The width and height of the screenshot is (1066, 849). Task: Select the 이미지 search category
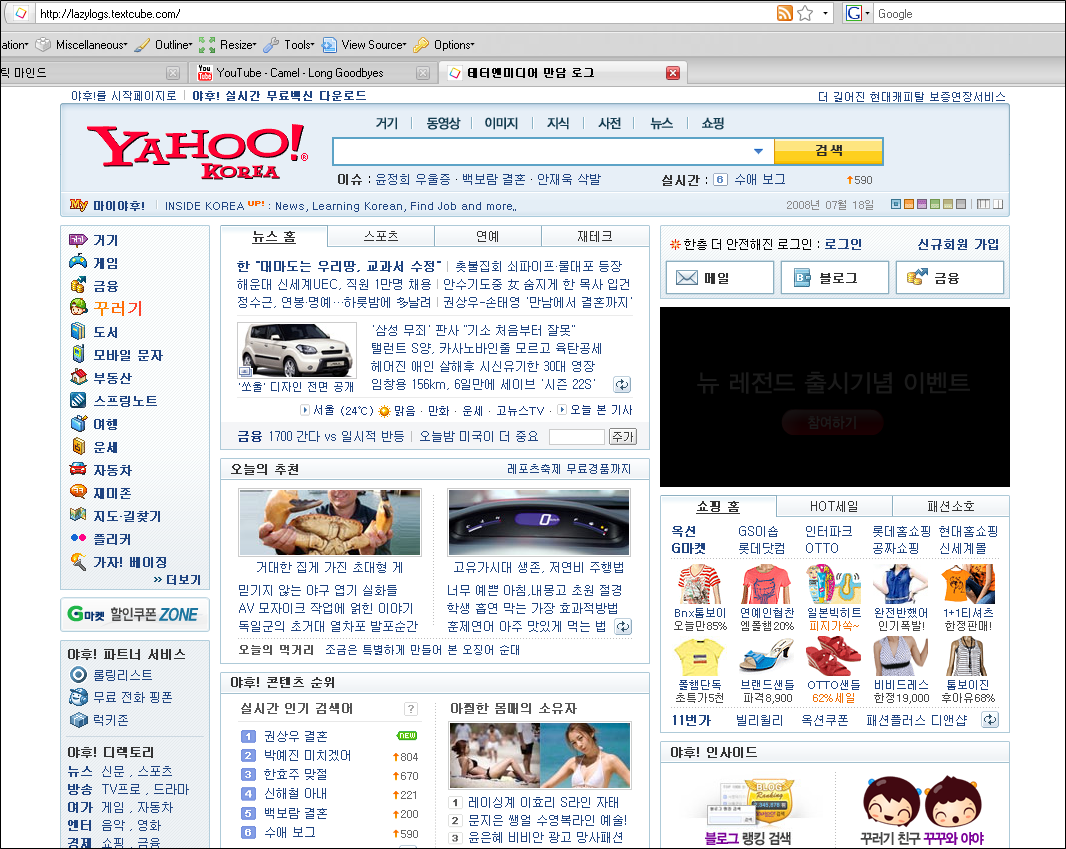click(501, 123)
